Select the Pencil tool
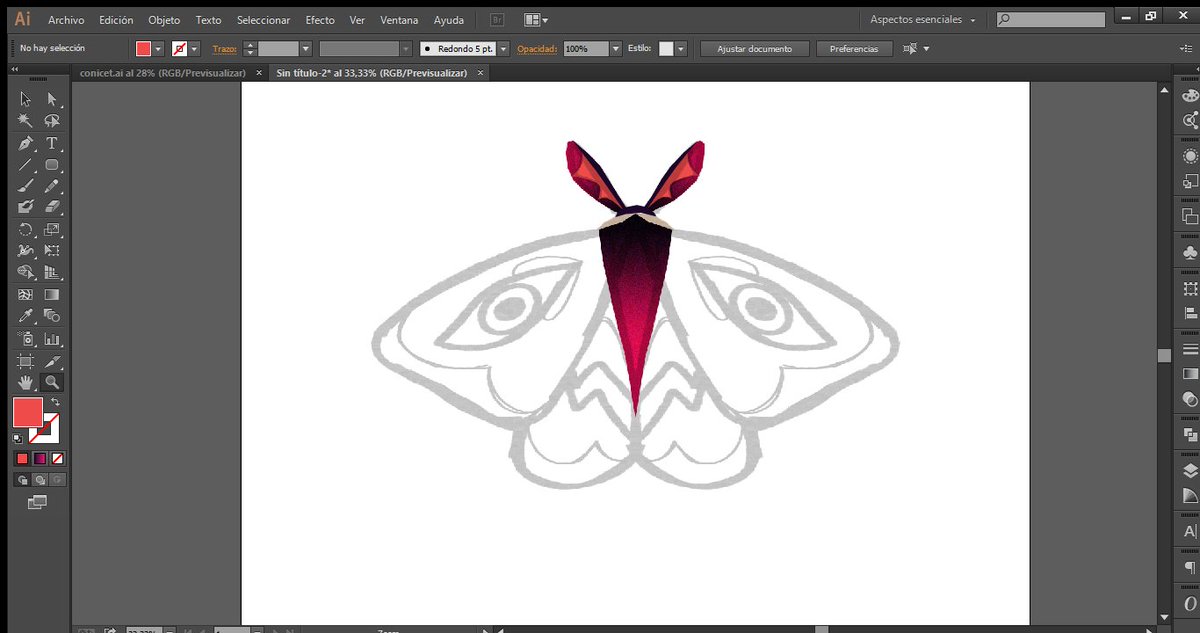Screen dimensions: 1200x633 click(x=52, y=186)
